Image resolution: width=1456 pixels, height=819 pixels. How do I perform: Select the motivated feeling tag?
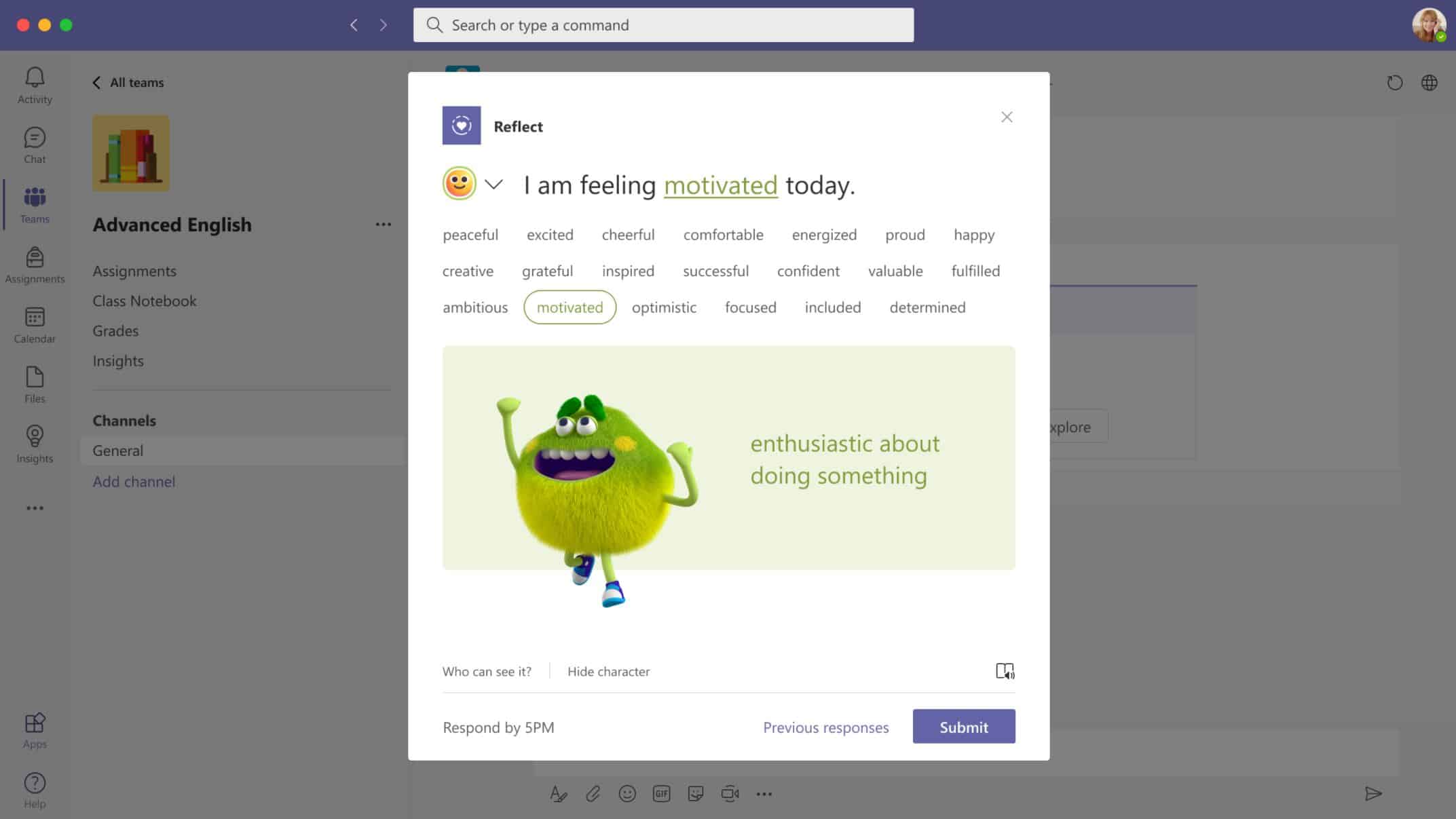[x=569, y=307]
